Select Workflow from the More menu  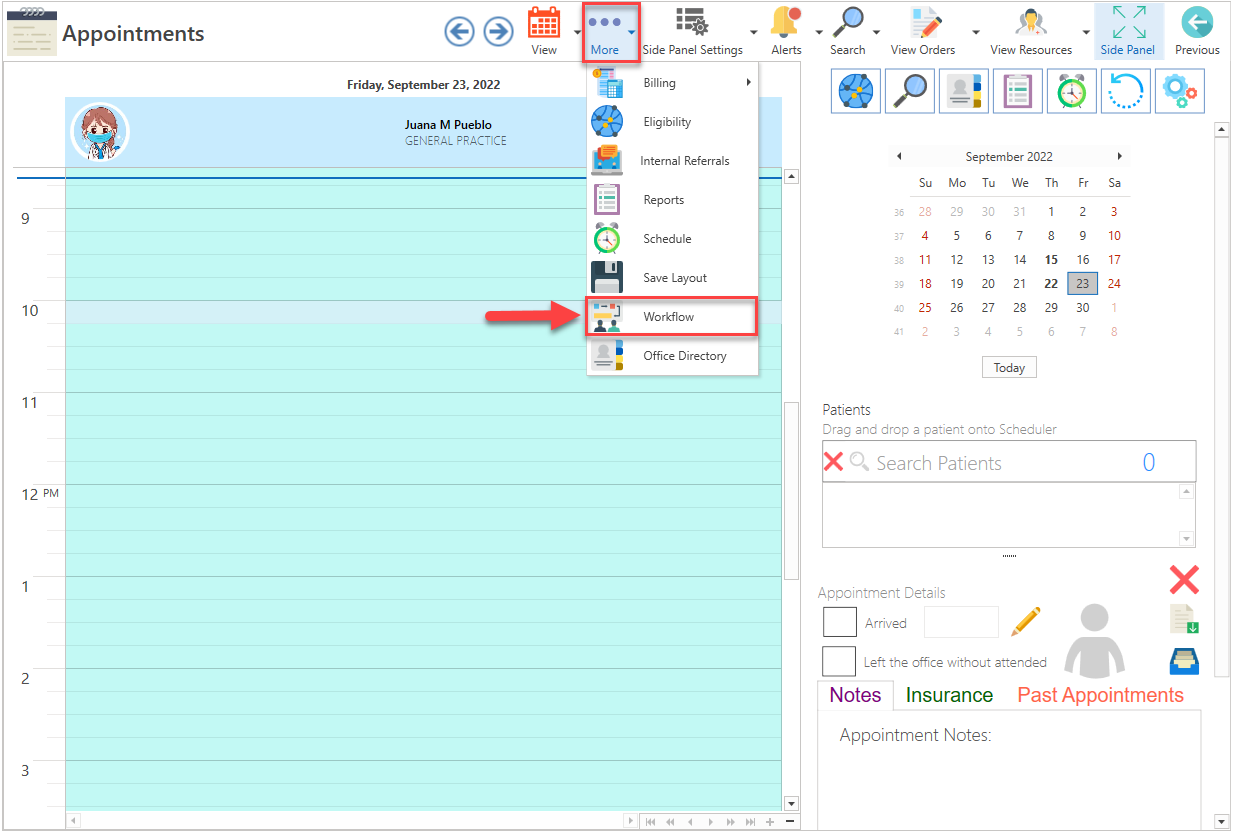[x=671, y=316]
